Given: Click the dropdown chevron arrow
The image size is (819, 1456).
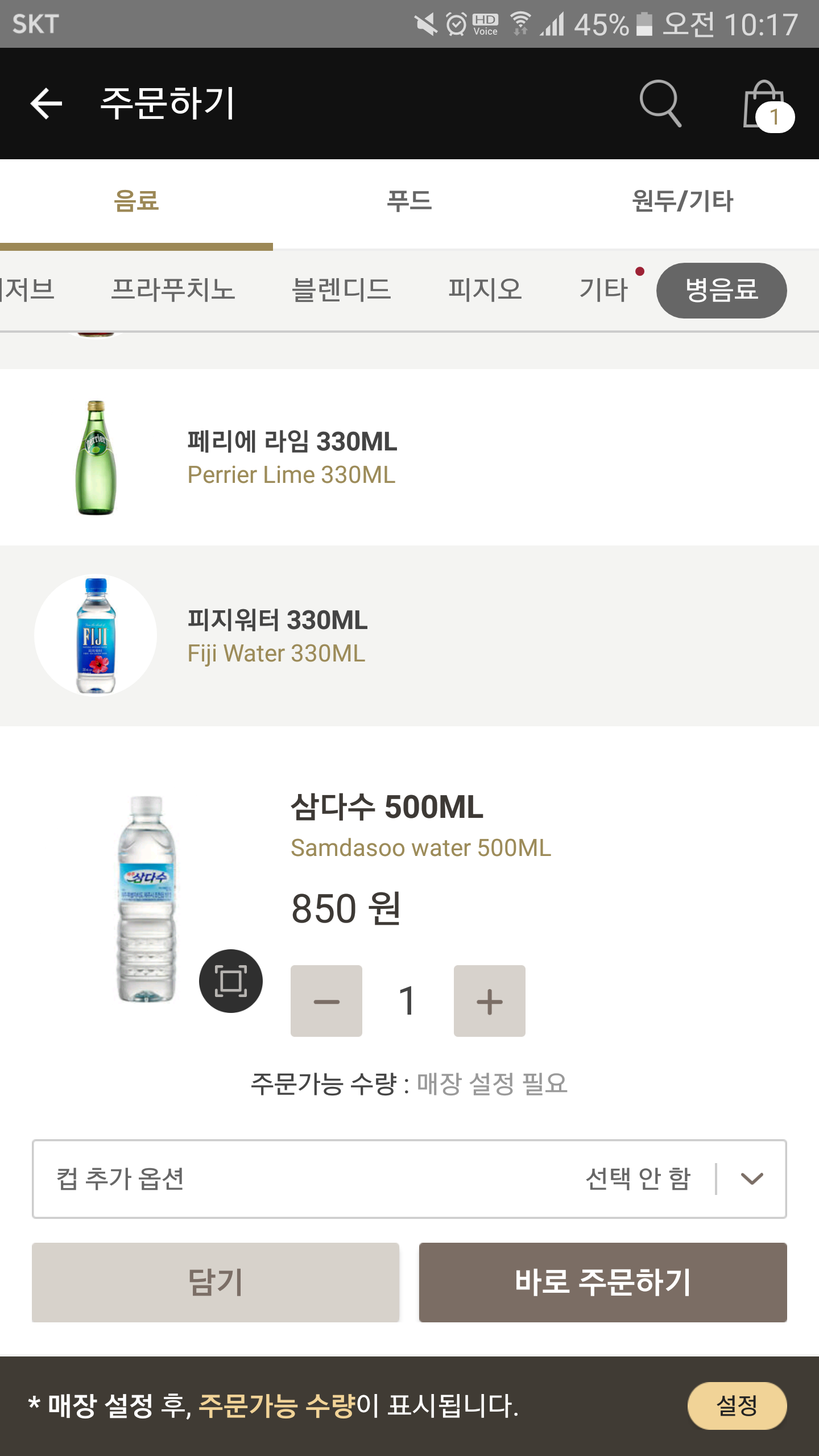Looking at the screenshot, I should [752, 1178].
